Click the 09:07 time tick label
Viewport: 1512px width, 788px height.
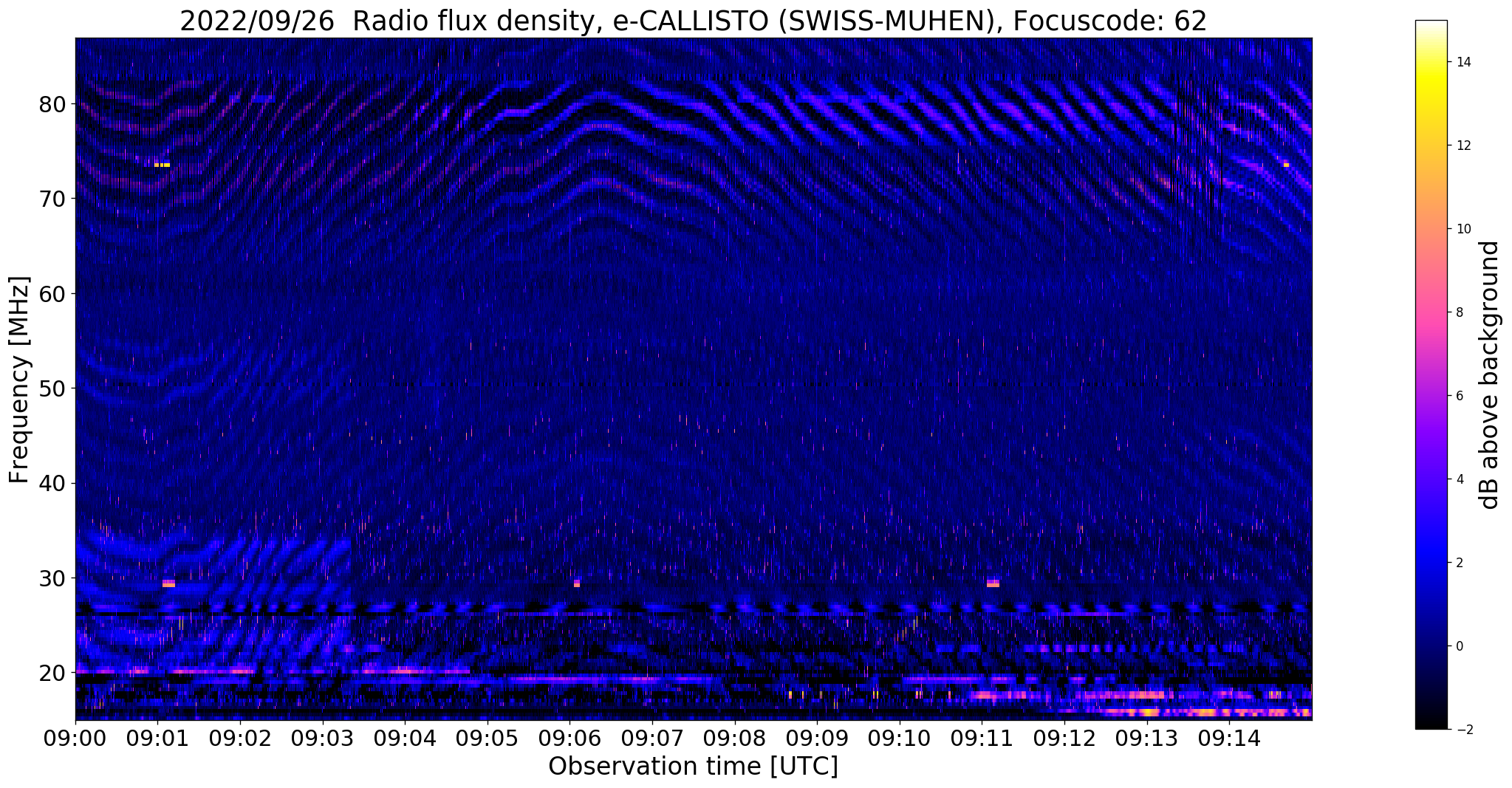click(652, 738)
